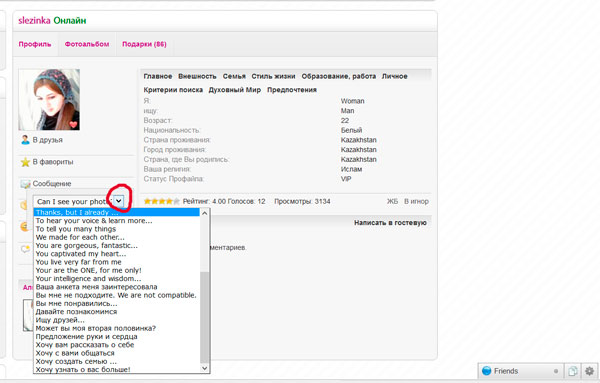Select 'Может вы моя вторая половинка?'

pos(117,328)
